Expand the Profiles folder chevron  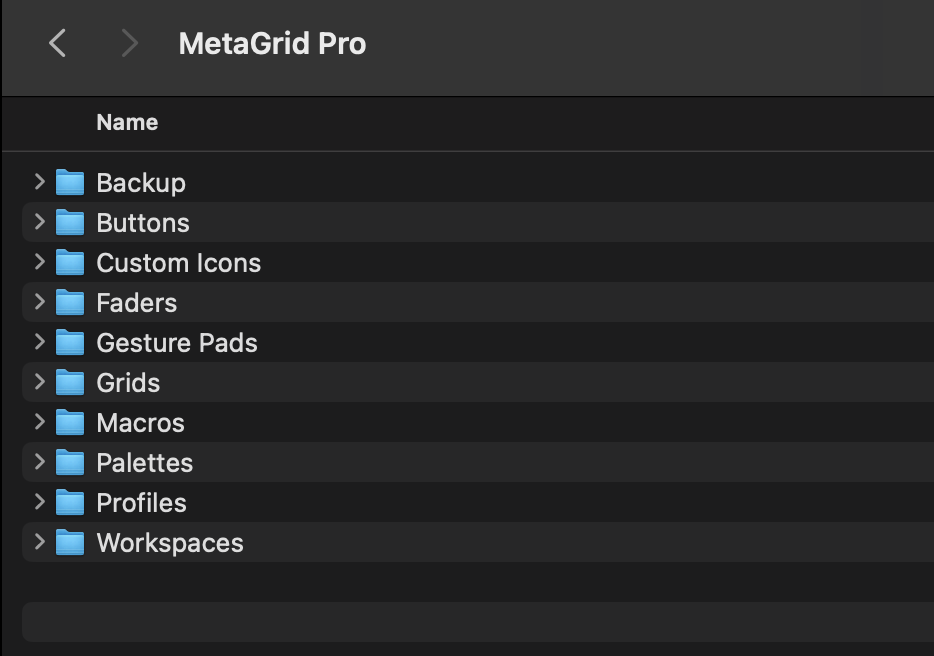(40, 501)
